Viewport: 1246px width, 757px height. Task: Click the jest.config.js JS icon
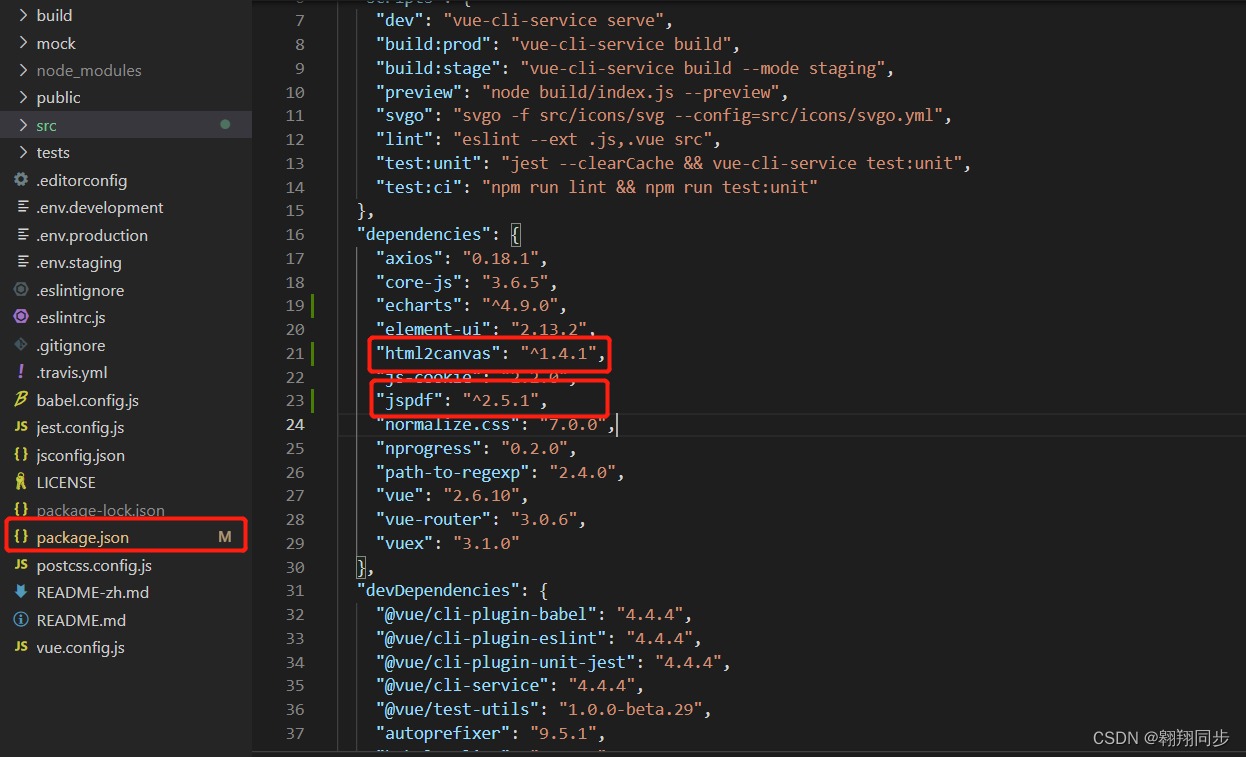(x=22, y=427)
